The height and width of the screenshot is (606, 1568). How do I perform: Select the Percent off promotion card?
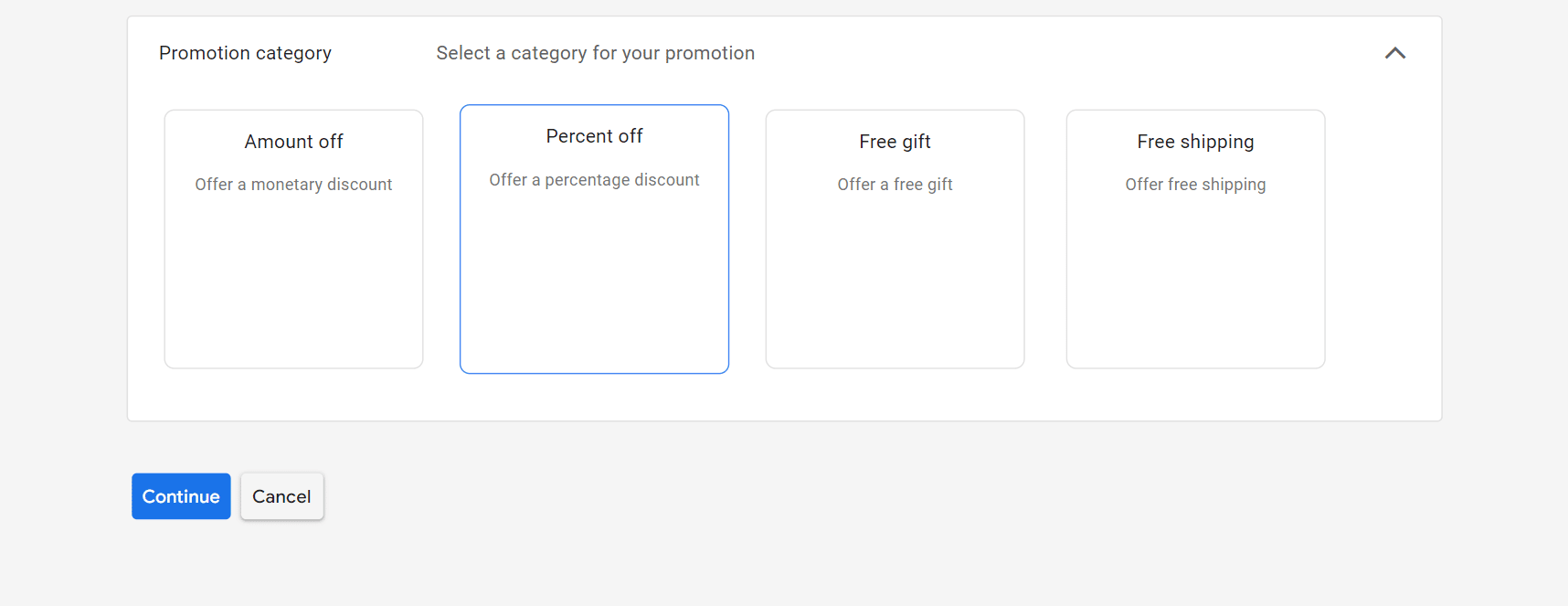tap(594, 239)
